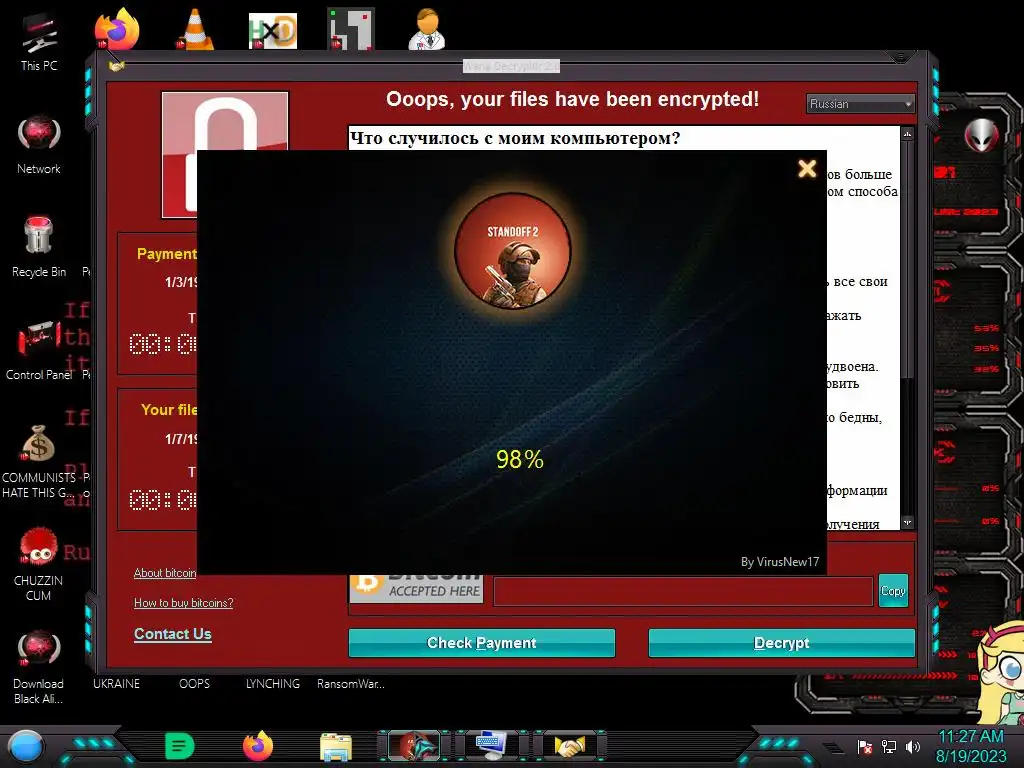The width and height of the screenshot is (1024, 768).
Task: Open the HxD hex editor shortcut
Action: 273,30
